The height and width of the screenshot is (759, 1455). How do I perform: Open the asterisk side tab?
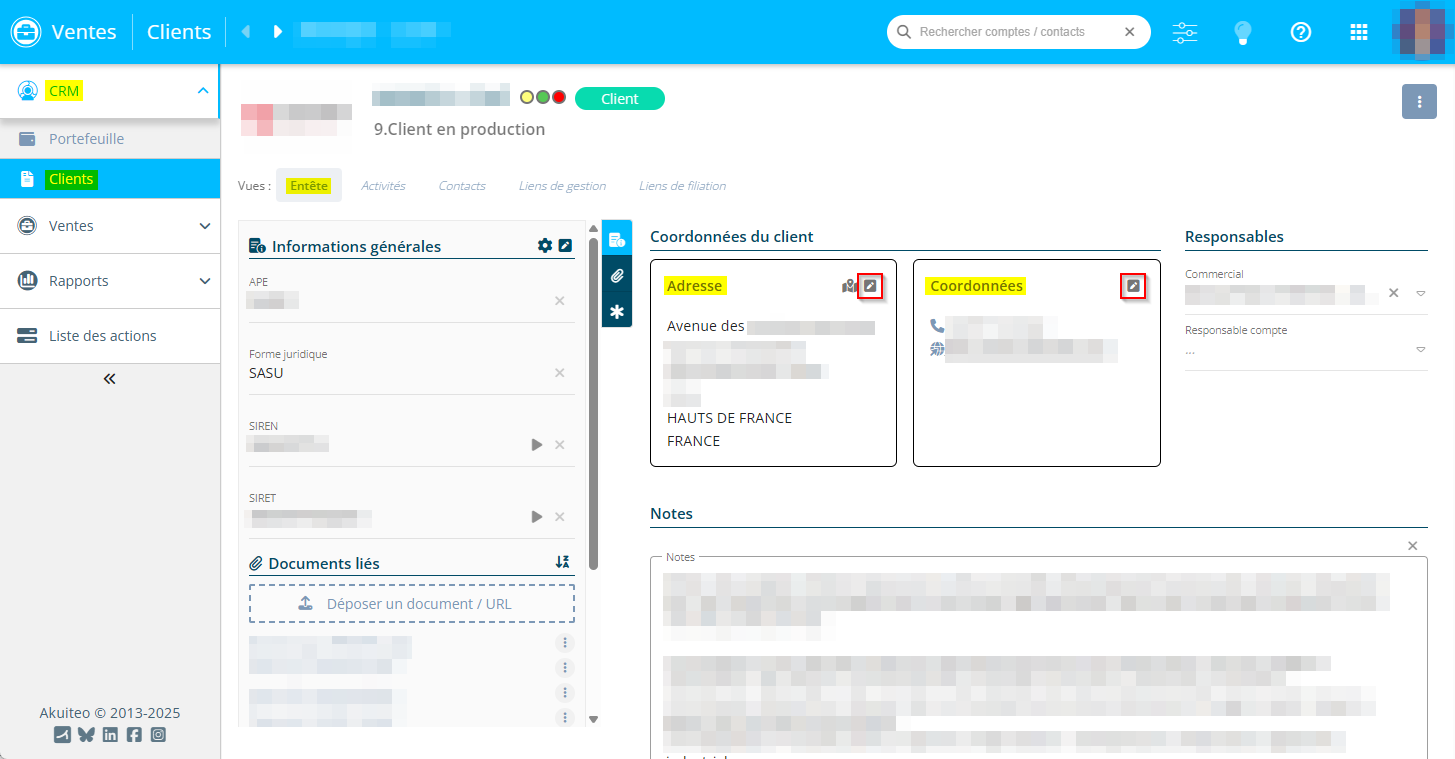click(x=617, y=312)
